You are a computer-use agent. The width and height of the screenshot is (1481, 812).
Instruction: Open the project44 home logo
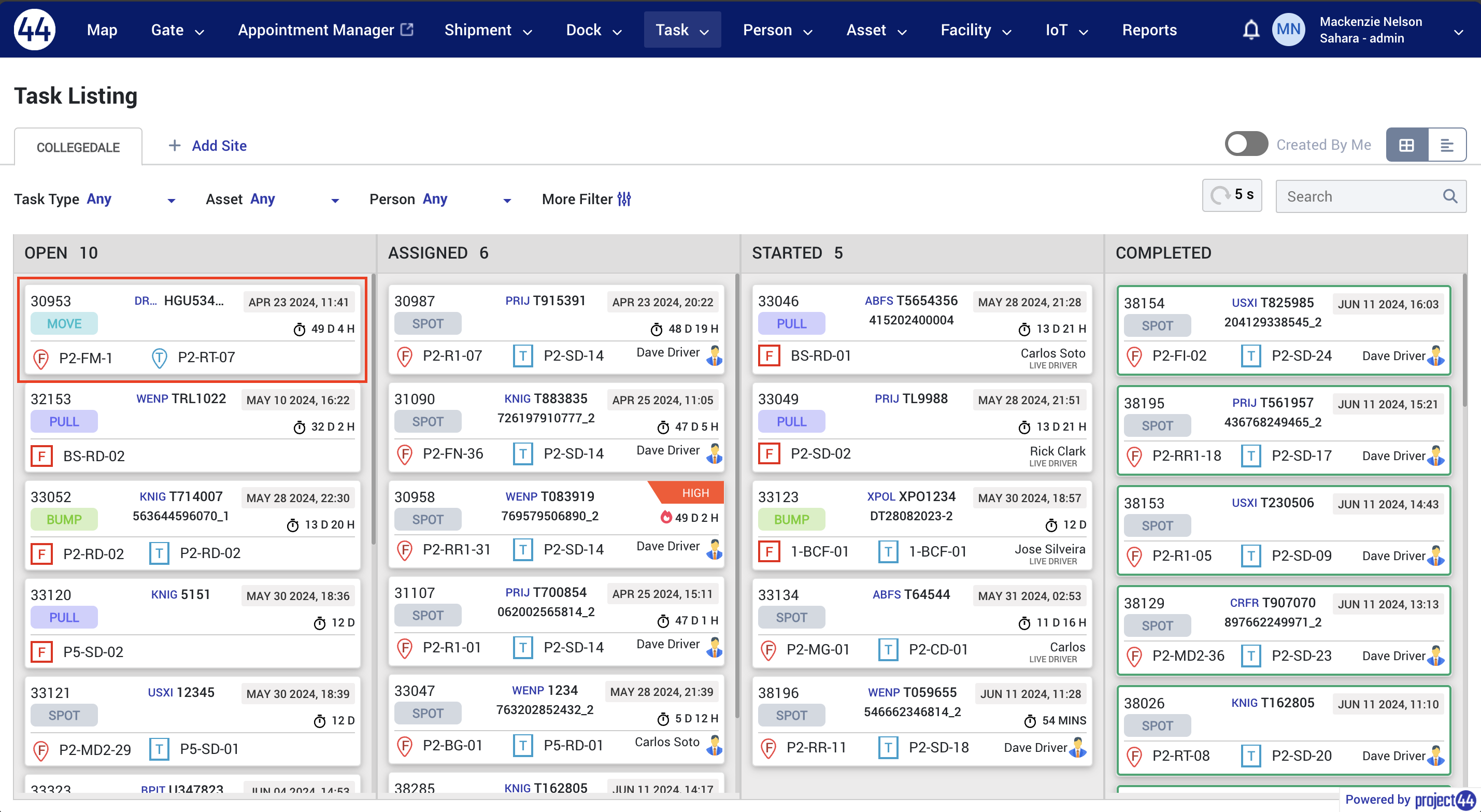tap(35, 30)
